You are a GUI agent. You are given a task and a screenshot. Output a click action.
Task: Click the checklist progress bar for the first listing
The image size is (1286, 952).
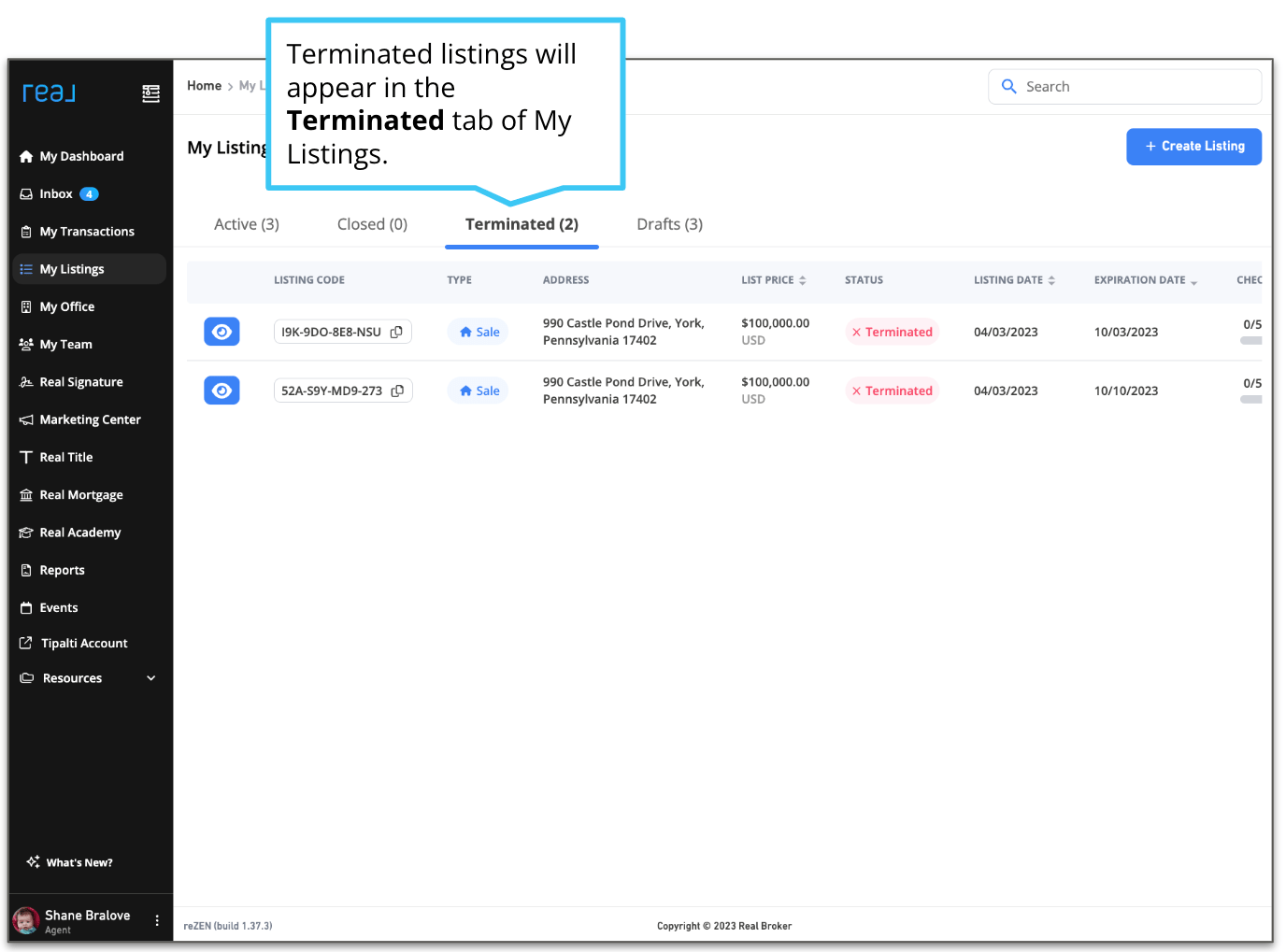(x=1252, y=341)
